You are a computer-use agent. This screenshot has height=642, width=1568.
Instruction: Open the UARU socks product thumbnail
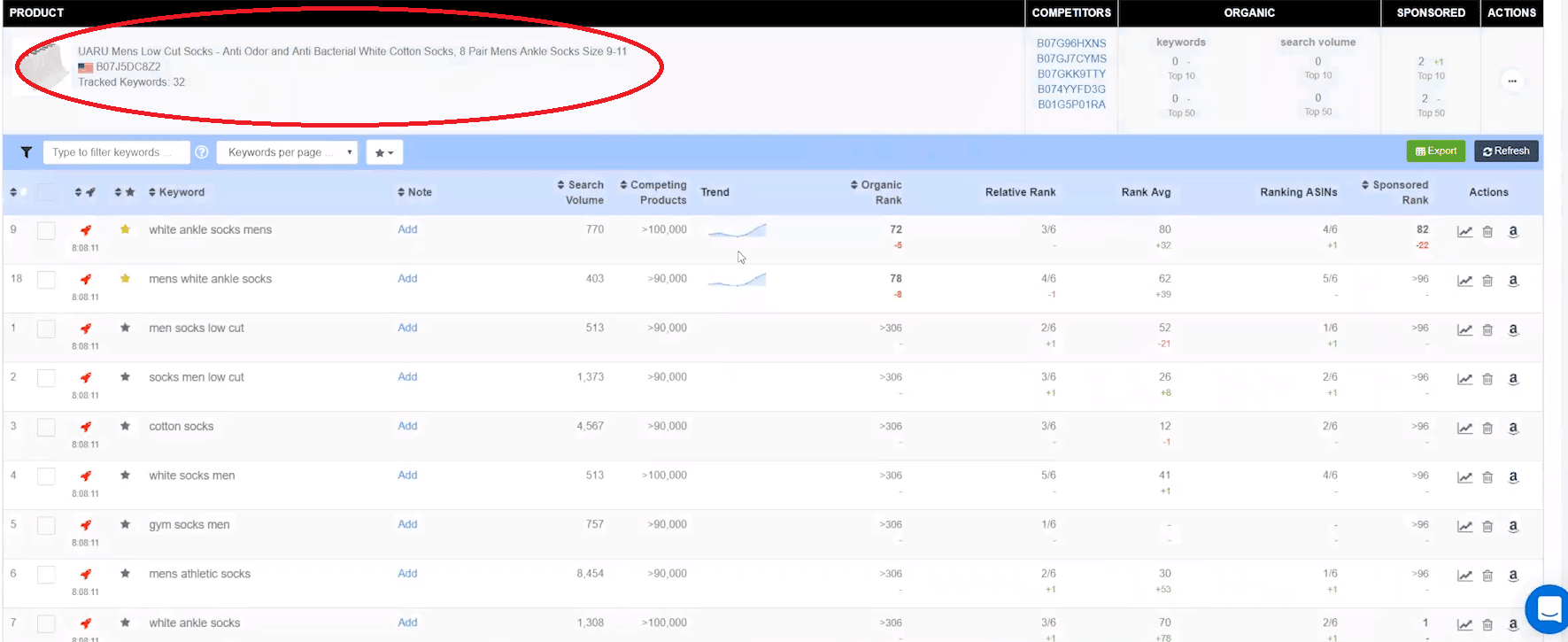click(x=44, y=66)
